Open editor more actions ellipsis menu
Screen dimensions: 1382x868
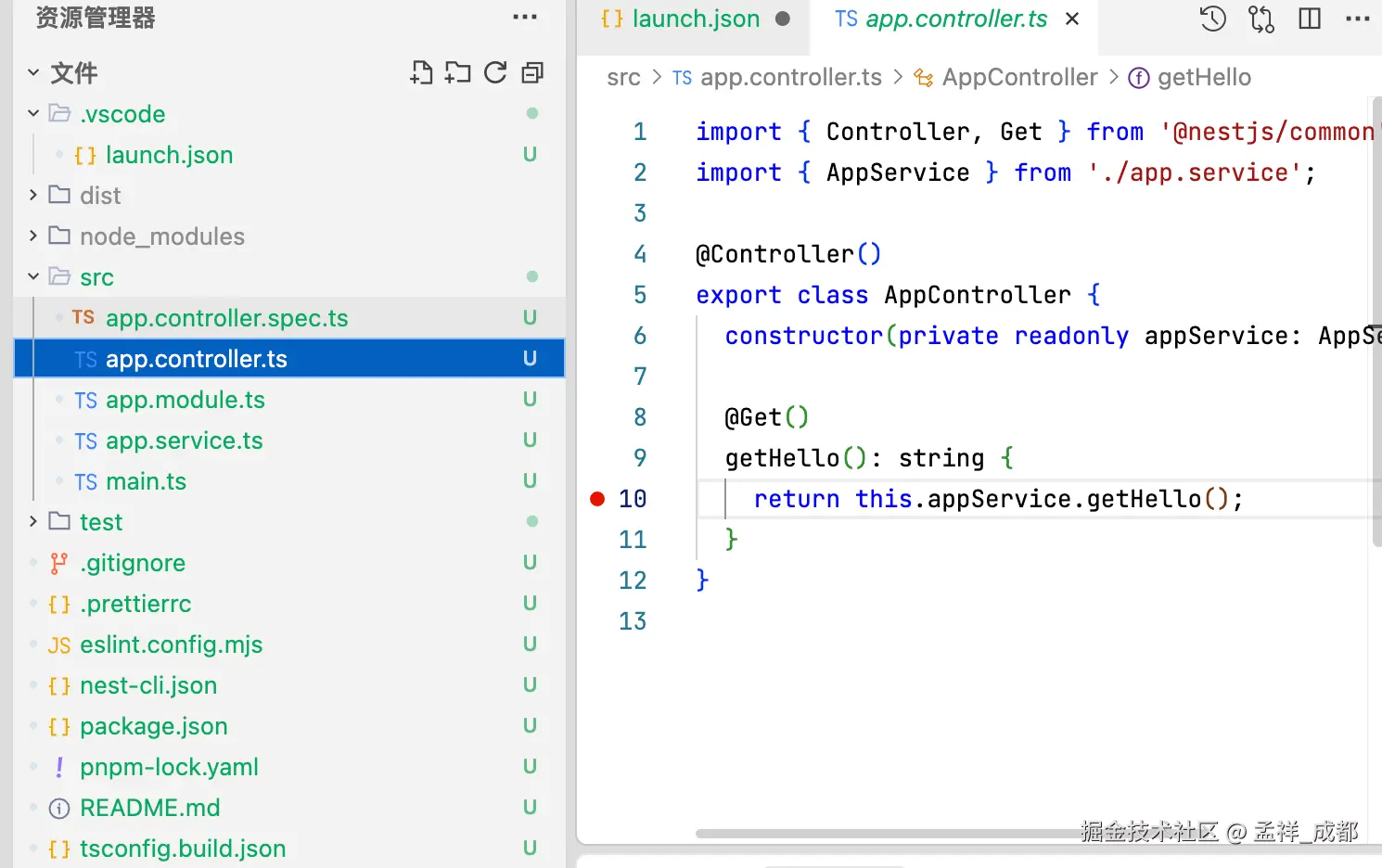(x=1357, y=19)
